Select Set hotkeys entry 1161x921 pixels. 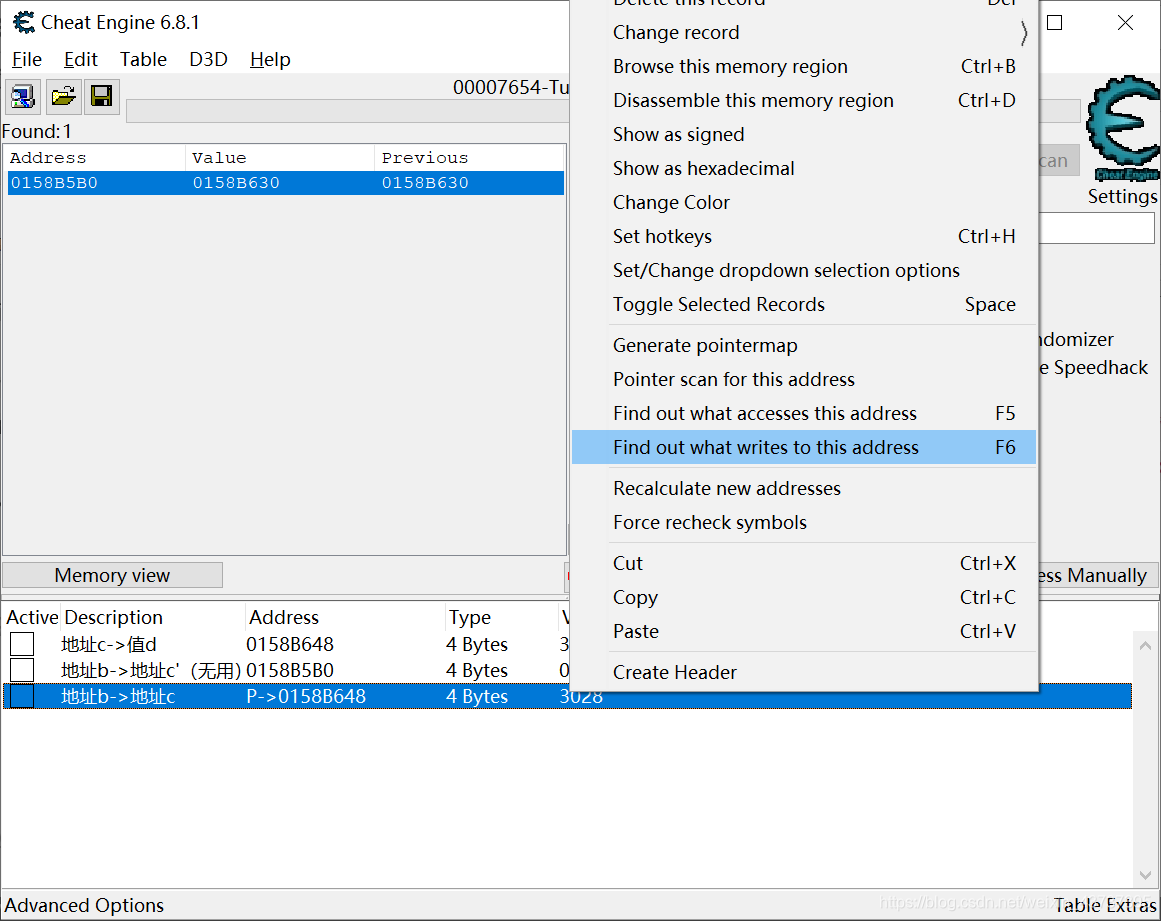tap(803, 237)
